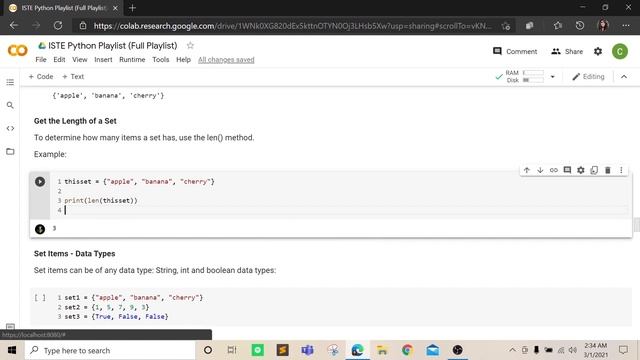640x360 pixels.
Task: Click the Set Items - Data Types heading
Action: tap(75, 253)
